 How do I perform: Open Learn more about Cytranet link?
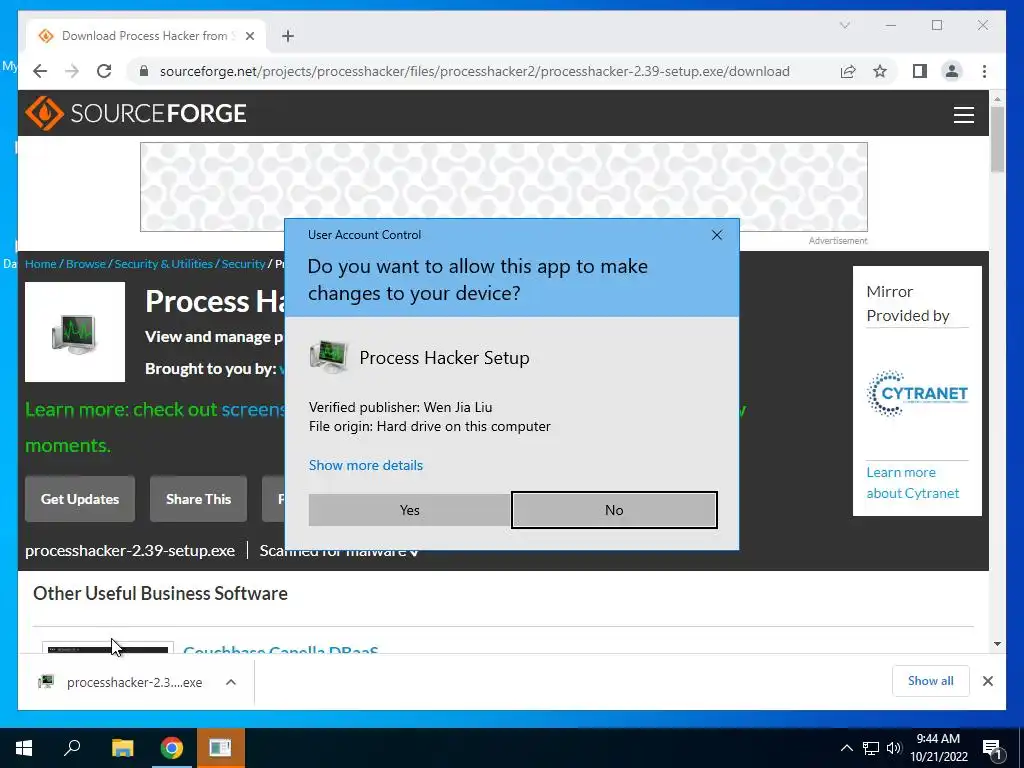pos(912,483)
